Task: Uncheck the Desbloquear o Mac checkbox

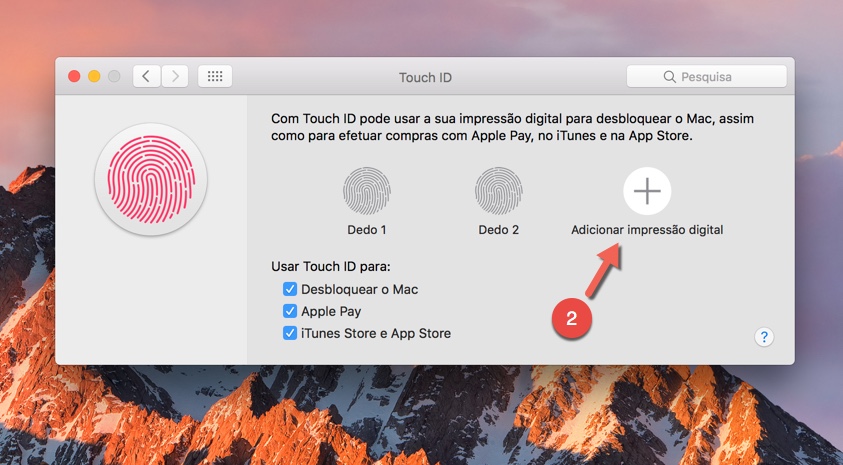Action: tap(290, 289)
